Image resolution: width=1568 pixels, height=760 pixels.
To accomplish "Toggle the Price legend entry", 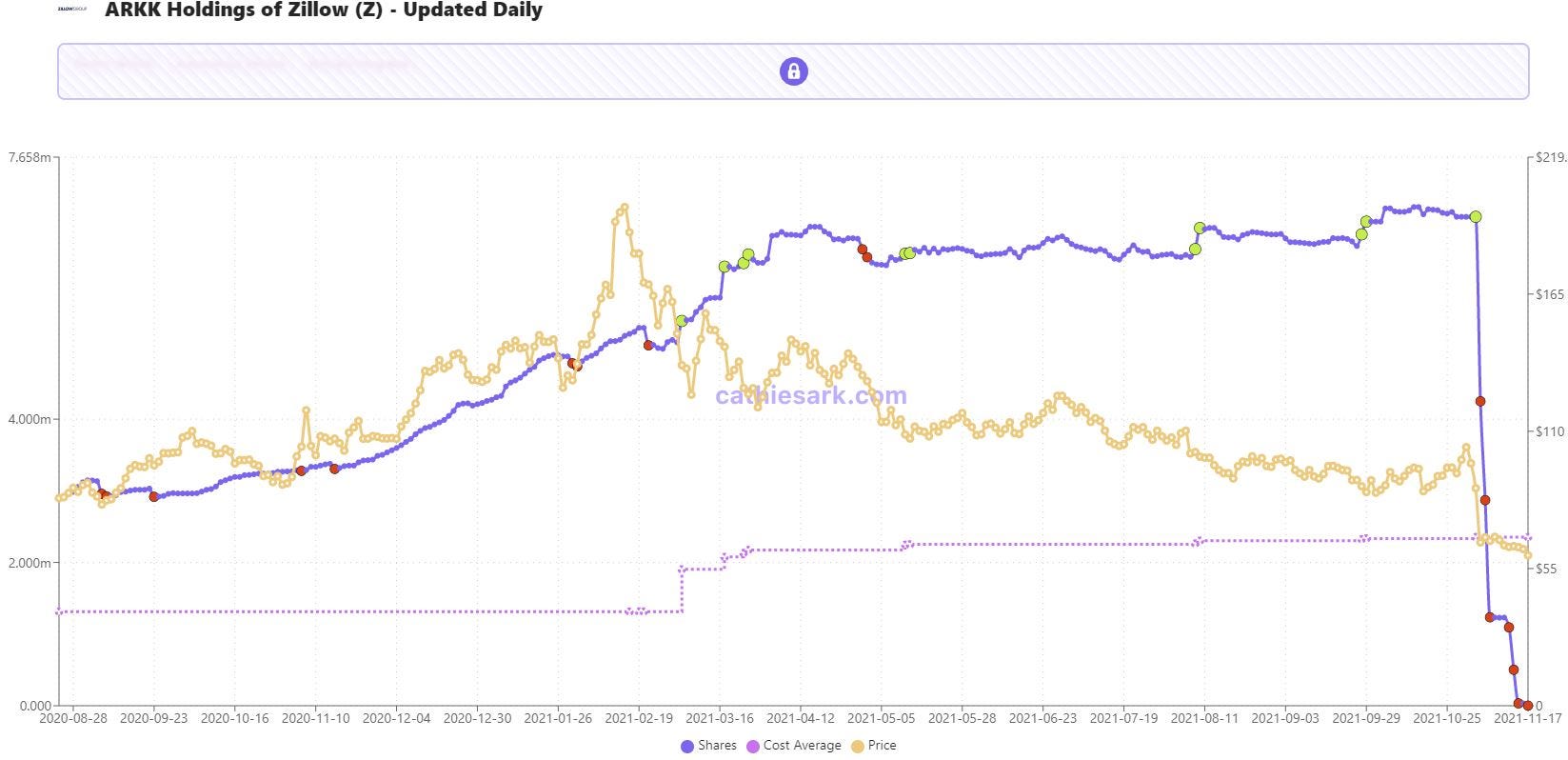I will (x=874, y=746).
